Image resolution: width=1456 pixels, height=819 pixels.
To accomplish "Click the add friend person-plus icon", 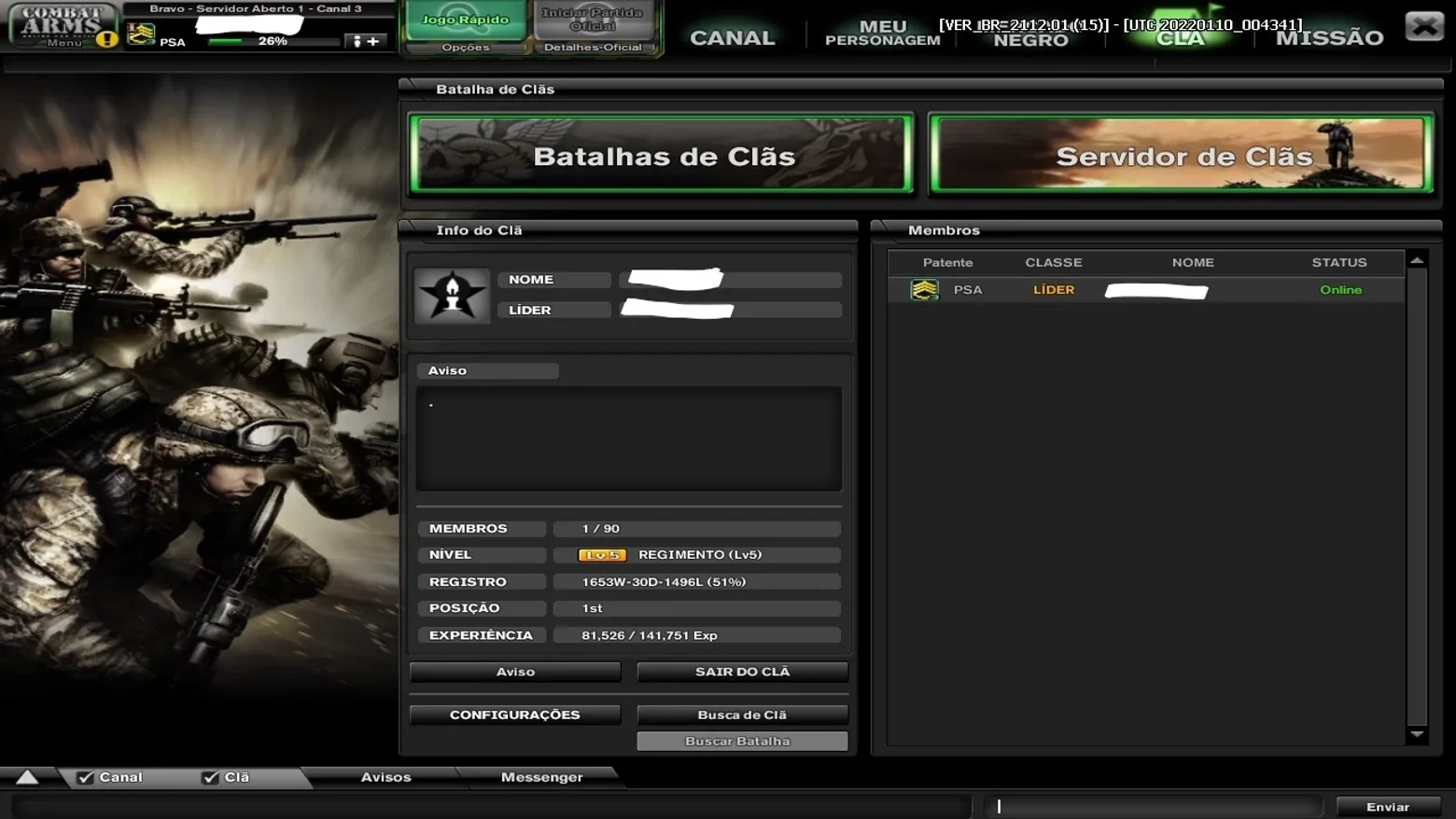I will 366,41.
